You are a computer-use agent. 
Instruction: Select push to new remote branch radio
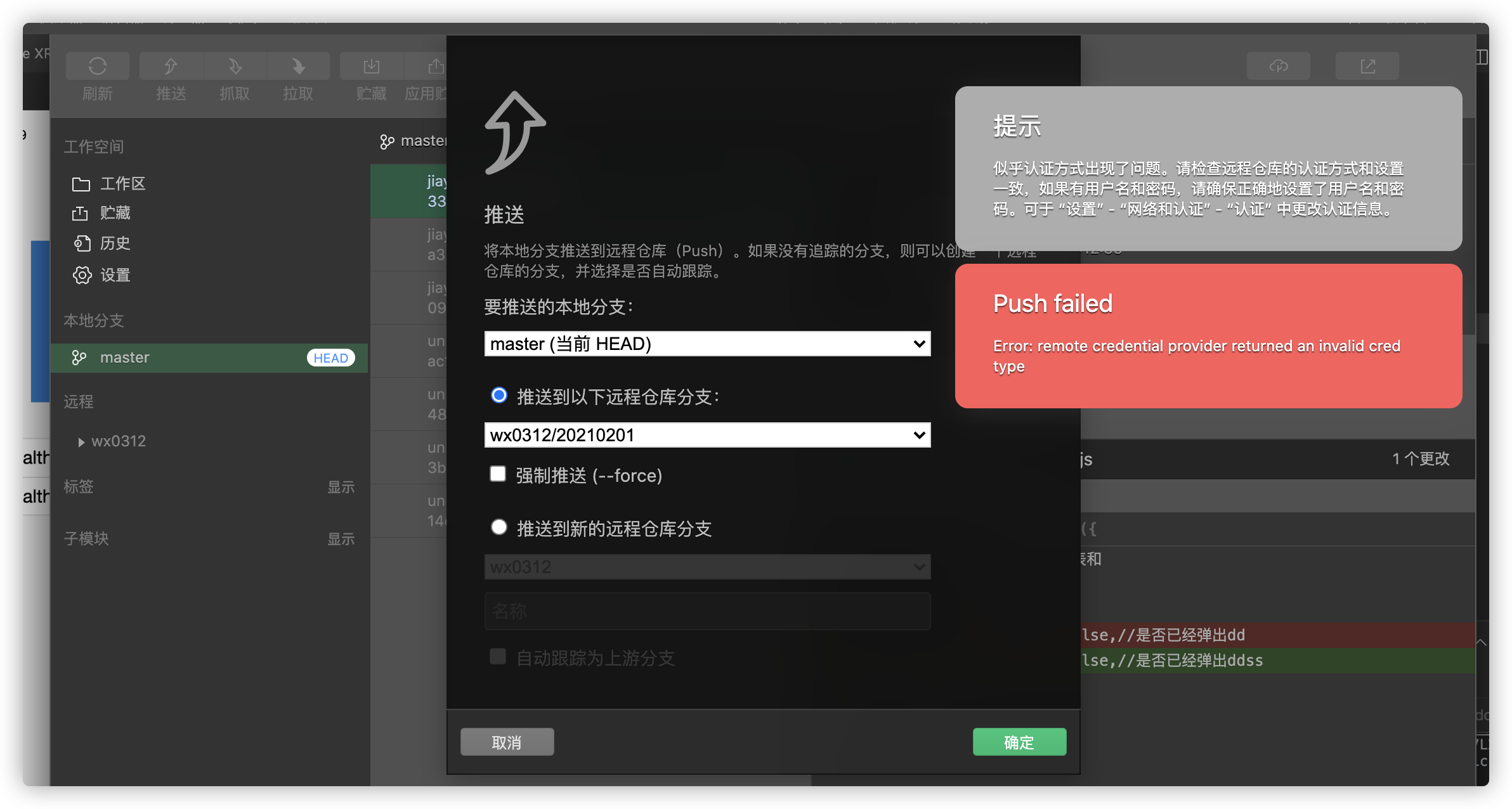[x=499, y=527]
